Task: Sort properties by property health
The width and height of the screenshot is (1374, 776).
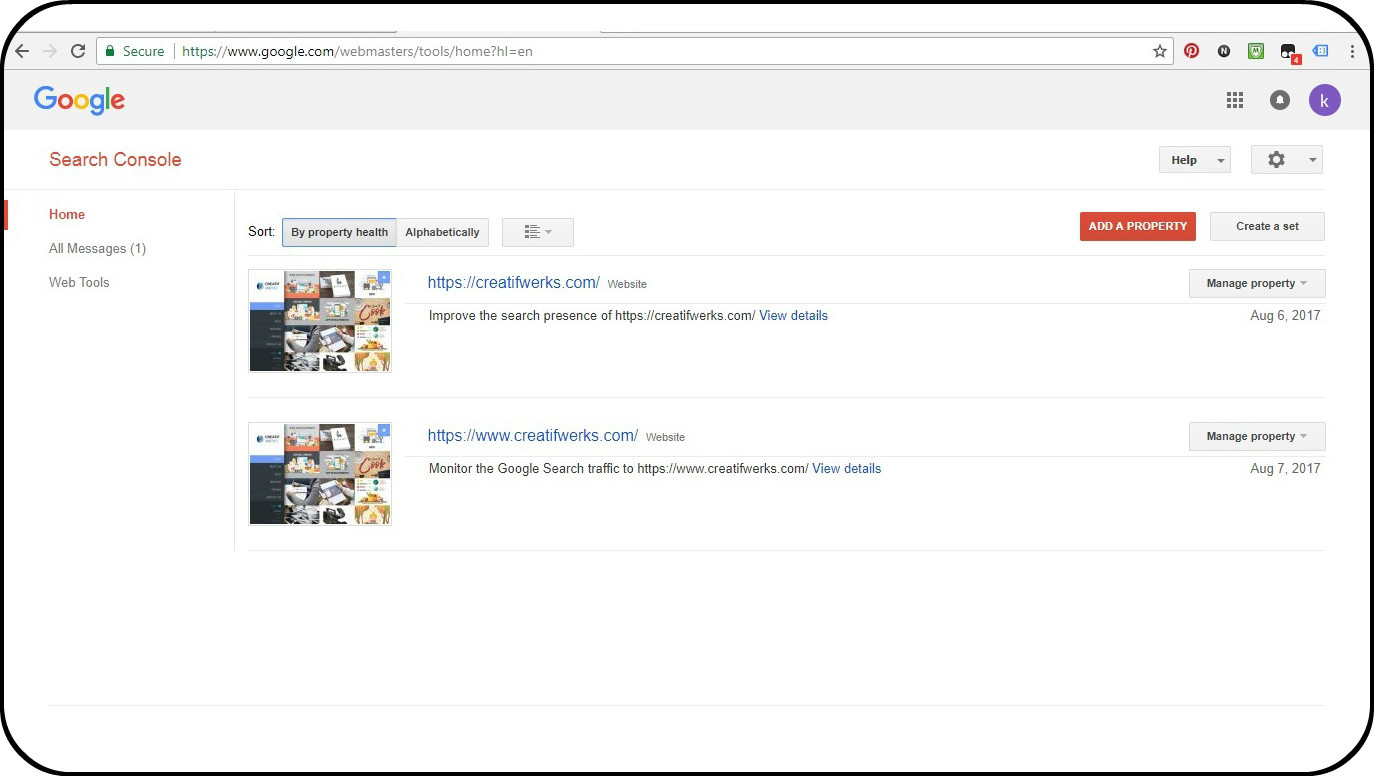Action: pos(339,232)
